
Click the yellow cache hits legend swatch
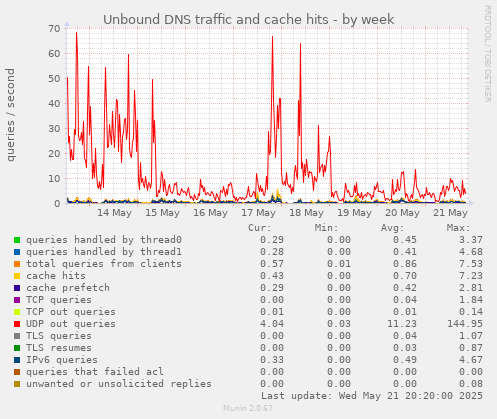[17, 276]
